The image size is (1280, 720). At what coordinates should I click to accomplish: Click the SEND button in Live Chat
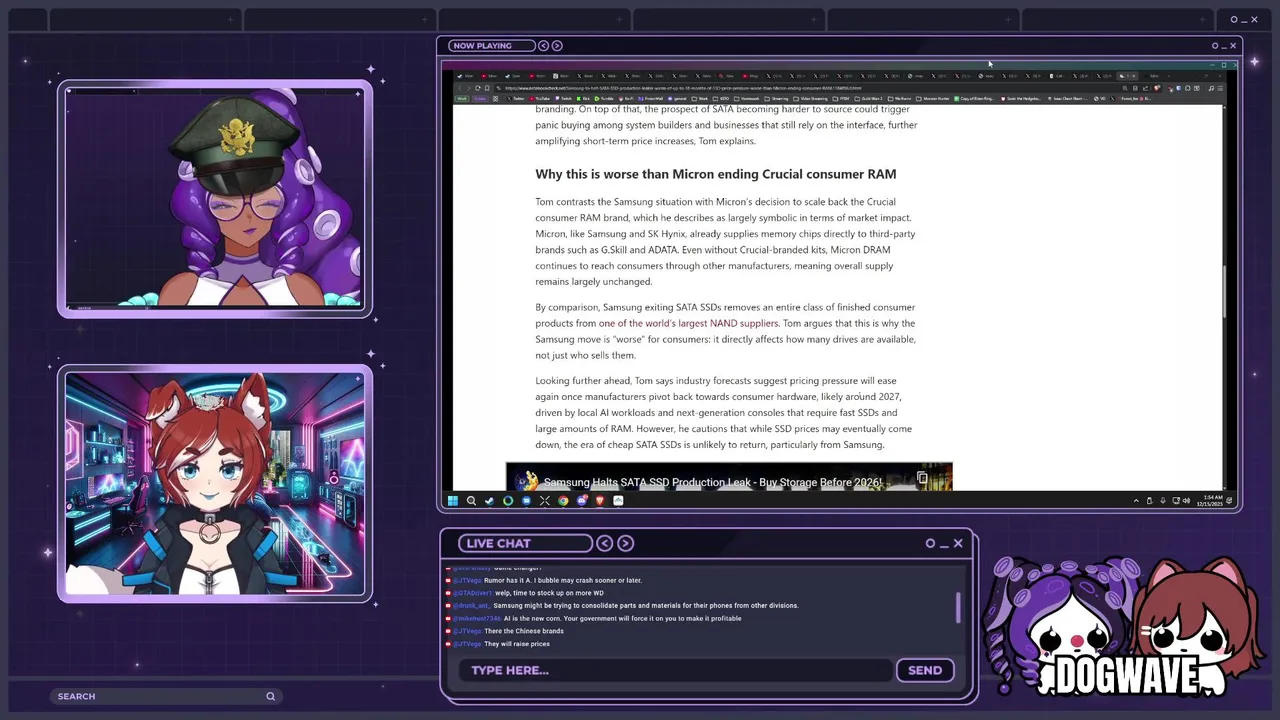925,670
